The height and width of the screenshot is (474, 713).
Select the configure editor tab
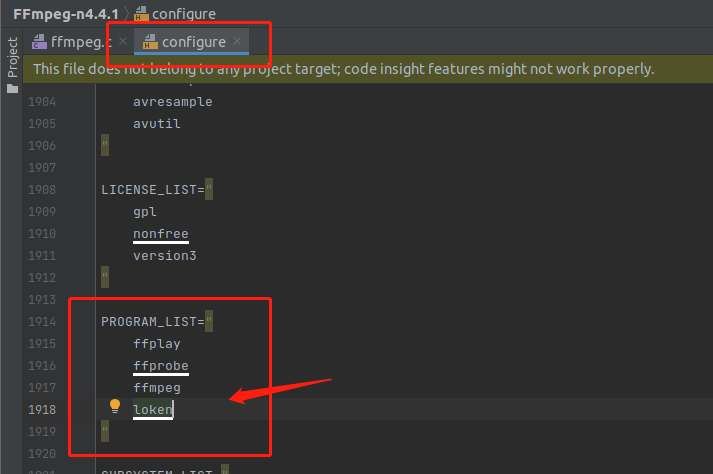point(193,42)
